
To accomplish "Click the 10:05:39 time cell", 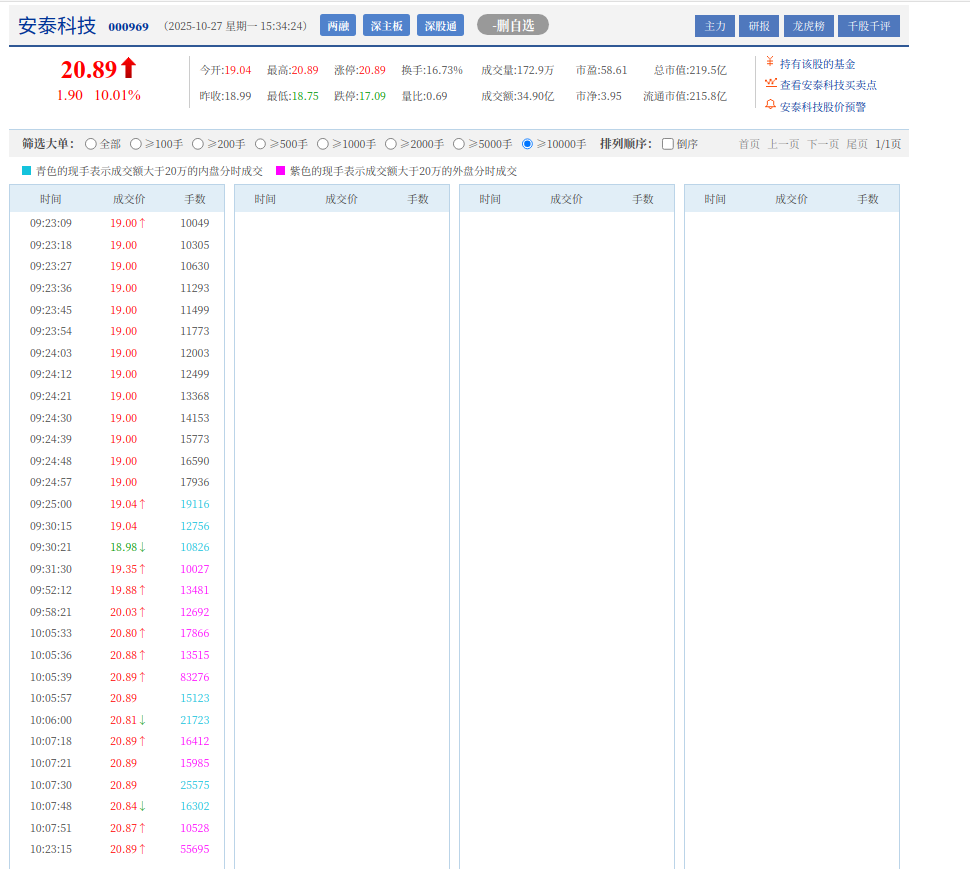I will [51, 677].
